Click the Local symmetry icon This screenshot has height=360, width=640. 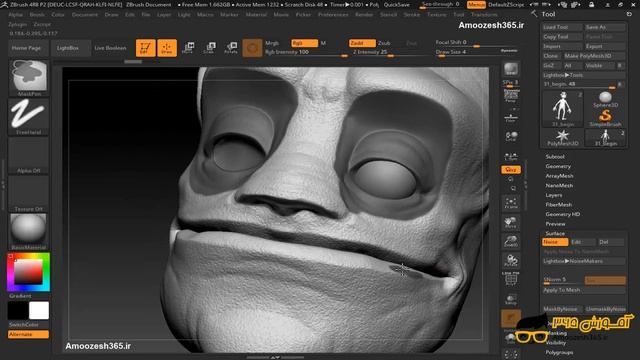coord(511,136)
